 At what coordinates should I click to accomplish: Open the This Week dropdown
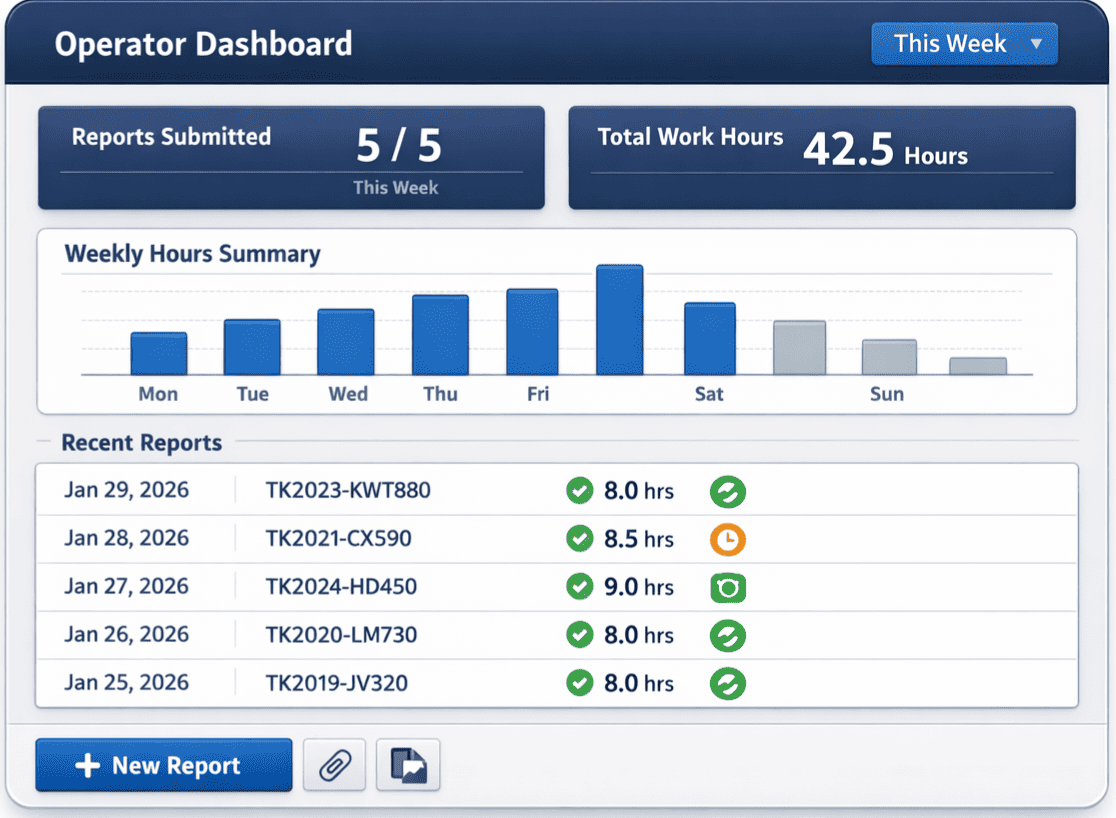pyautogui.click(x=963, y=43)
